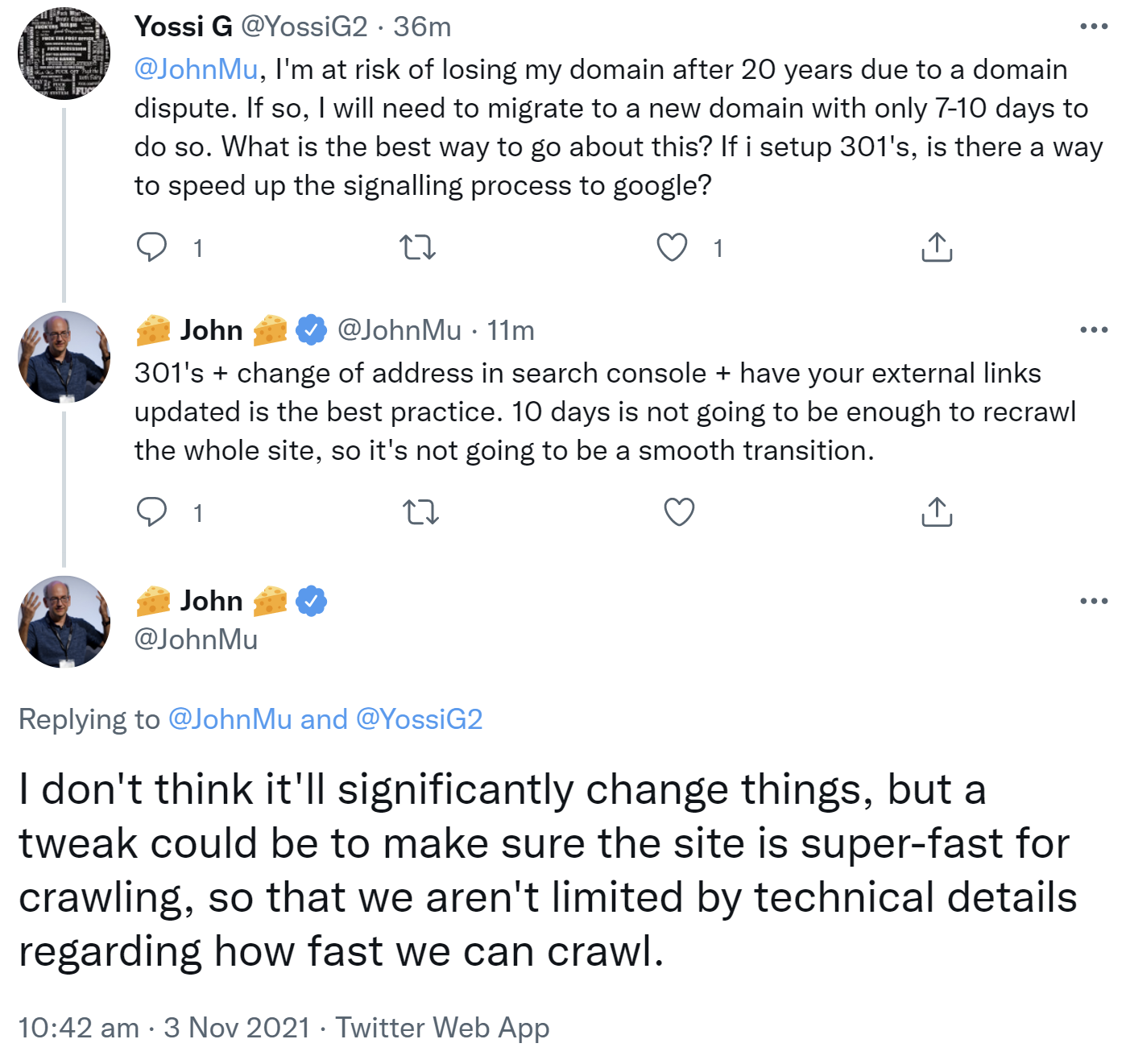Click the Yossi G display name
1126x1064 pixels.
pos(183,27)
